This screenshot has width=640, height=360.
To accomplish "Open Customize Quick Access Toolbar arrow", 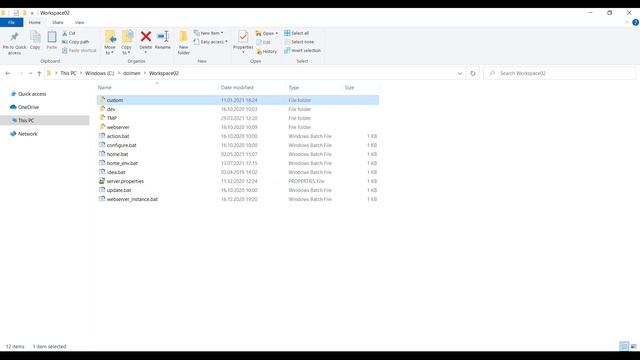I will point(32,13).
